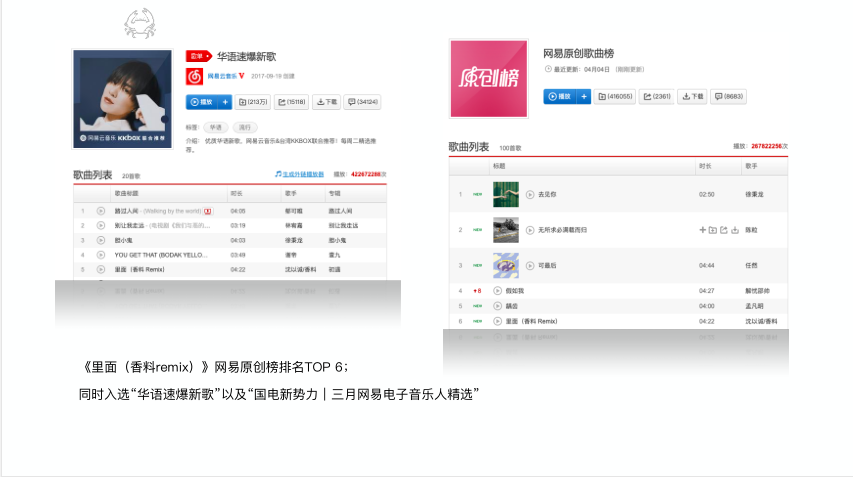This screenshot has width=853, height=477.
Task: Open the 网易云音乐 creator avatar logo
Action: [194, 76]
